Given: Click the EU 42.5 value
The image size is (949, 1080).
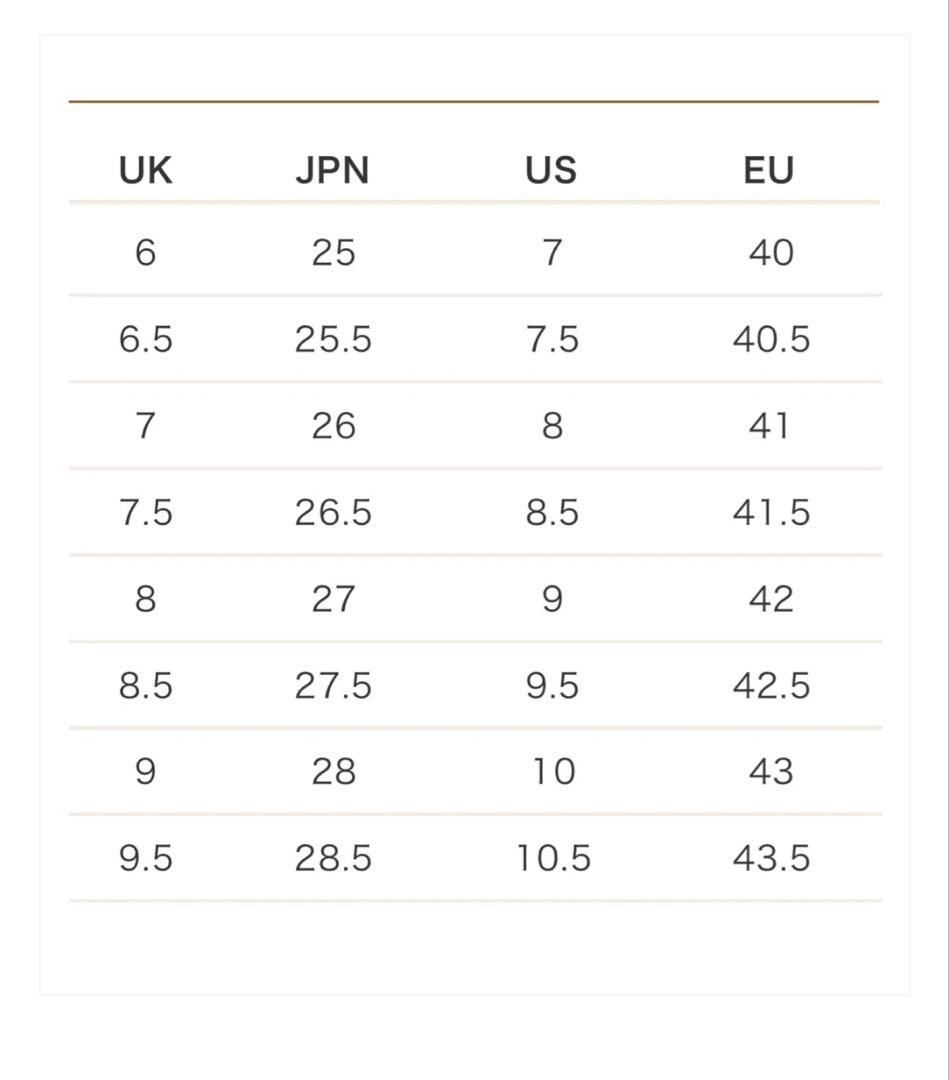Looking at the screenshot, I should [x=771, y=685].
